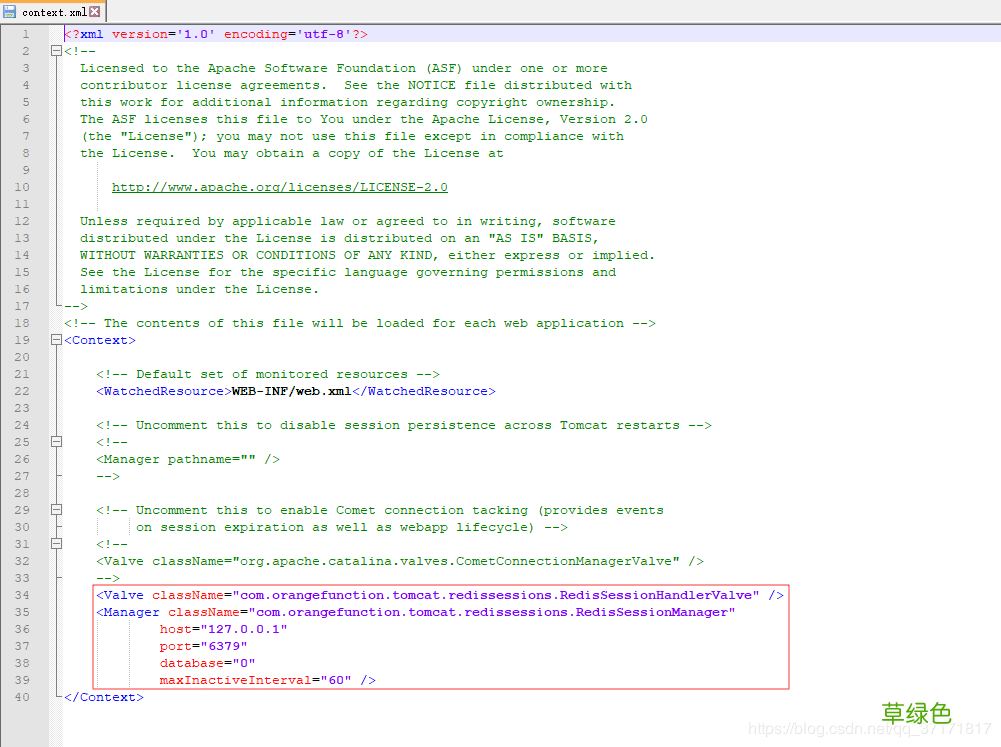Click the 'Uncomment this to disable session persistence' comment

pyautogui.click(x=404, y=425)
